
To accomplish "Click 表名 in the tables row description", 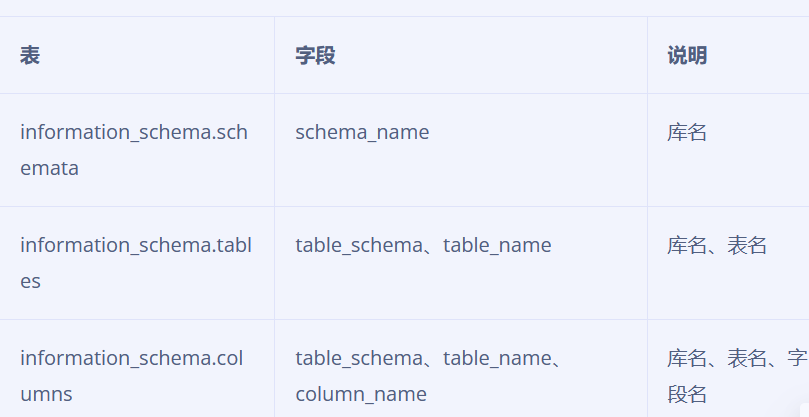I will coord(747,246).
